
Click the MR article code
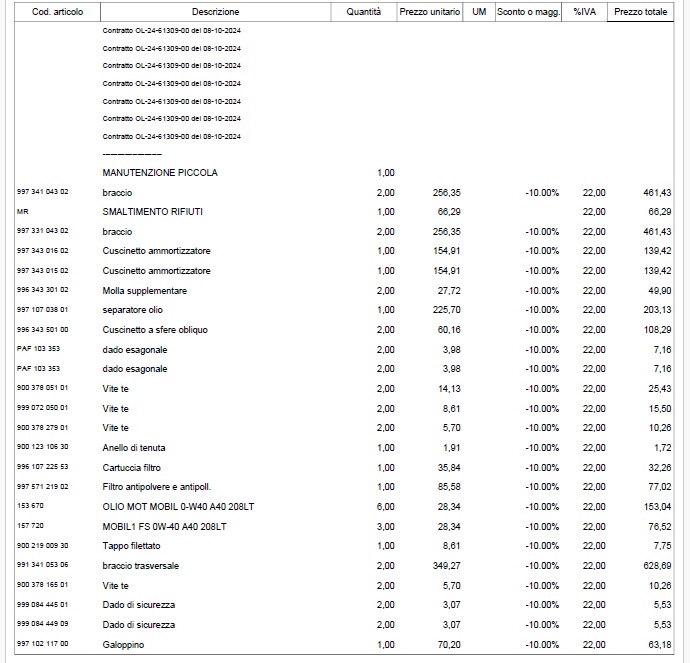[x=23, y=212]
